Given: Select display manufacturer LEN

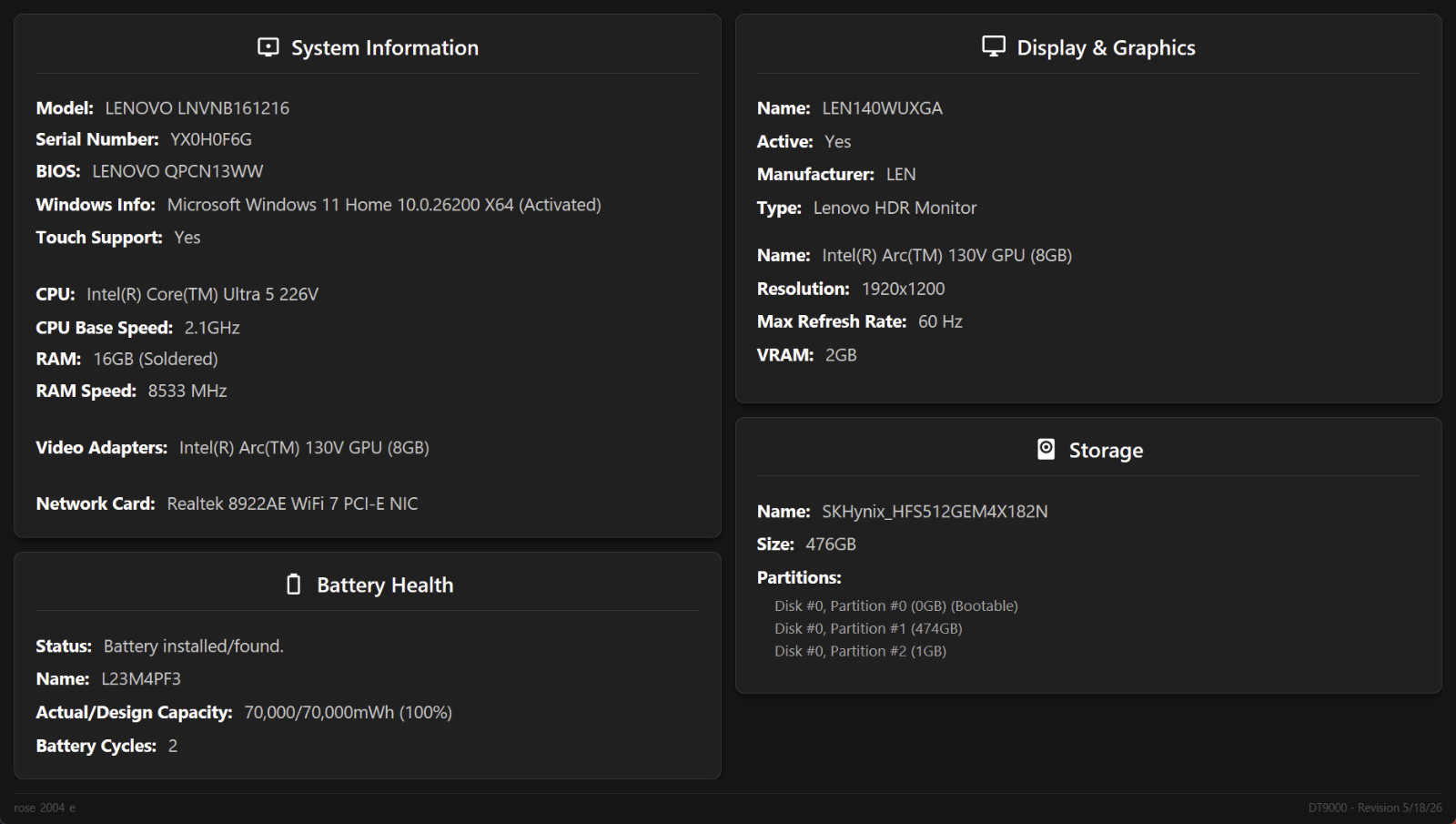Looking at the screenshot, I should (x=901, y=175).
